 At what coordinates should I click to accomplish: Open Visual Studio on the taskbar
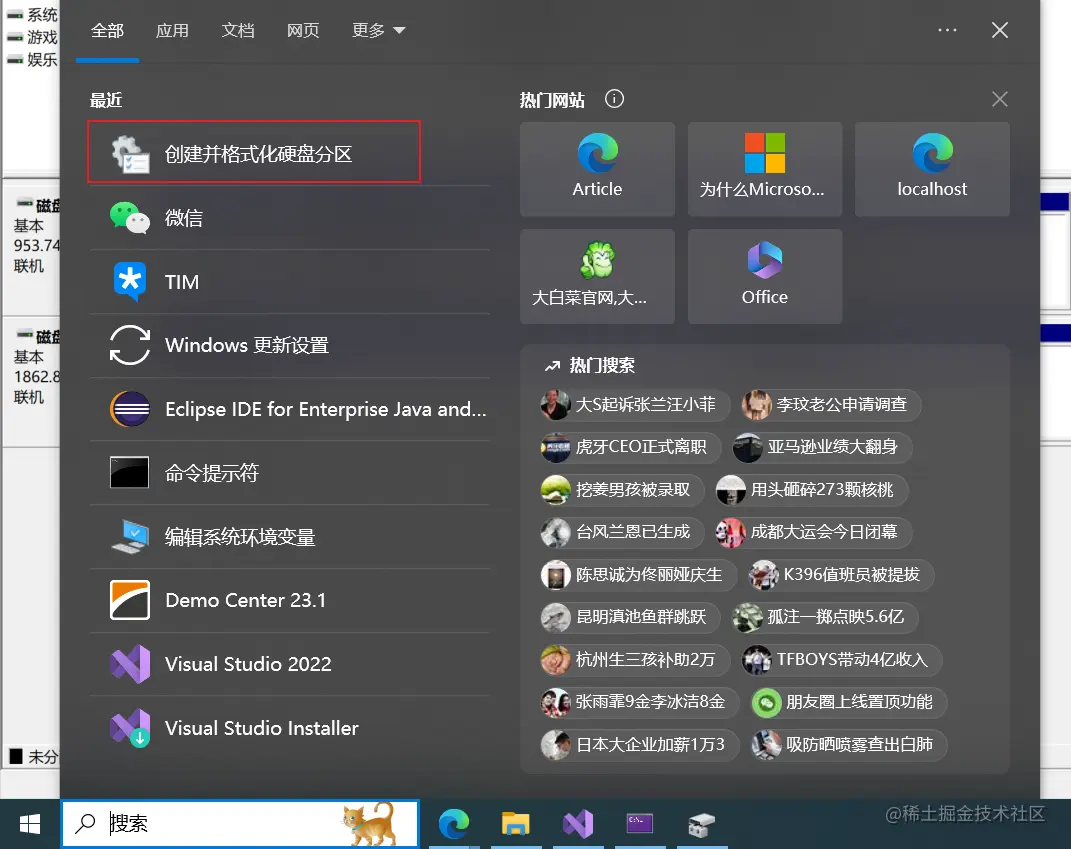point(578,824)
